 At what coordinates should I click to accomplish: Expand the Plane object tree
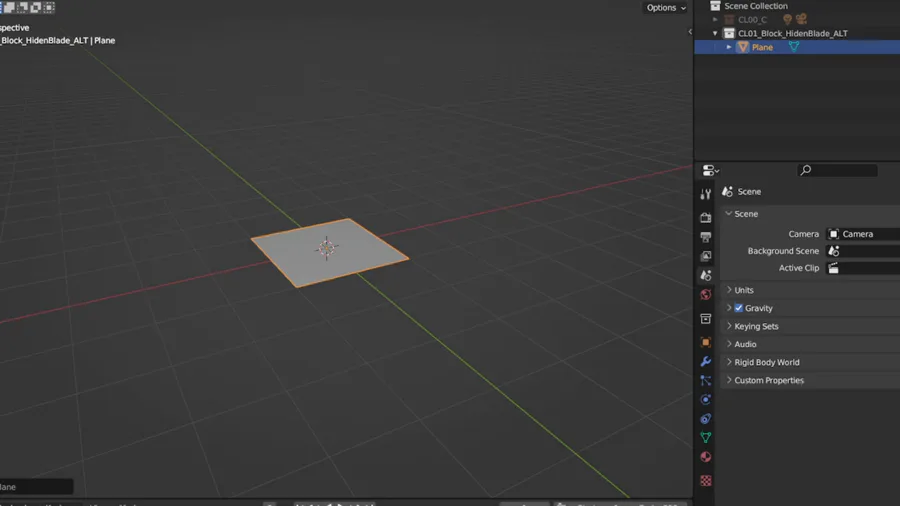point(729,47)
